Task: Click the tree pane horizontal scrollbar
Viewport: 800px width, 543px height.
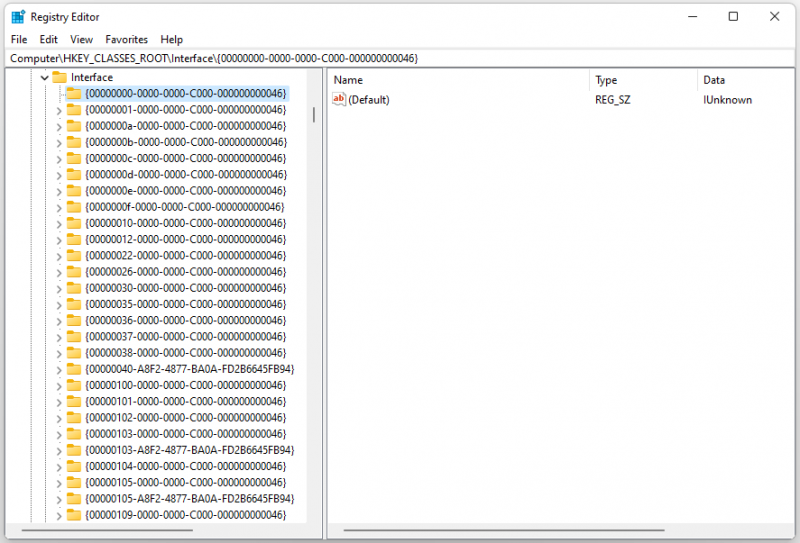Action: (107, 530)
